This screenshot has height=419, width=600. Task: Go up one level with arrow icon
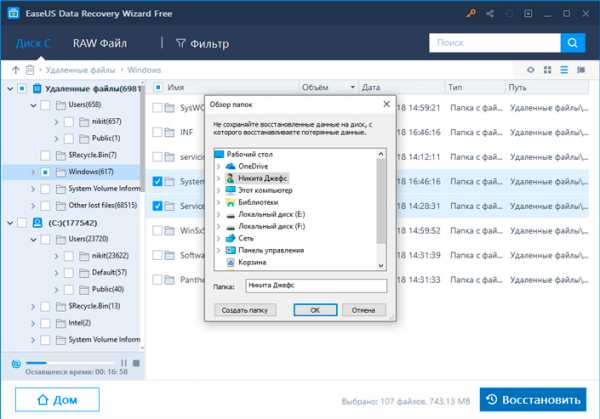tap(15, 70)
